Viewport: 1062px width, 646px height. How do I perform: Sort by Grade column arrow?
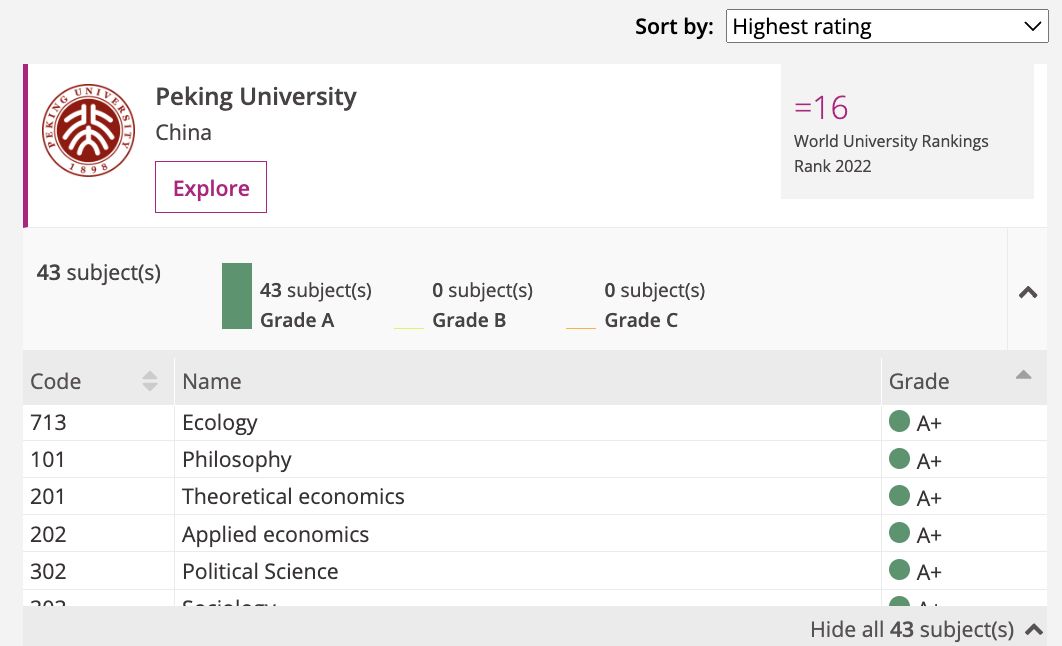pyautogui.click(x=1022, y=375)
